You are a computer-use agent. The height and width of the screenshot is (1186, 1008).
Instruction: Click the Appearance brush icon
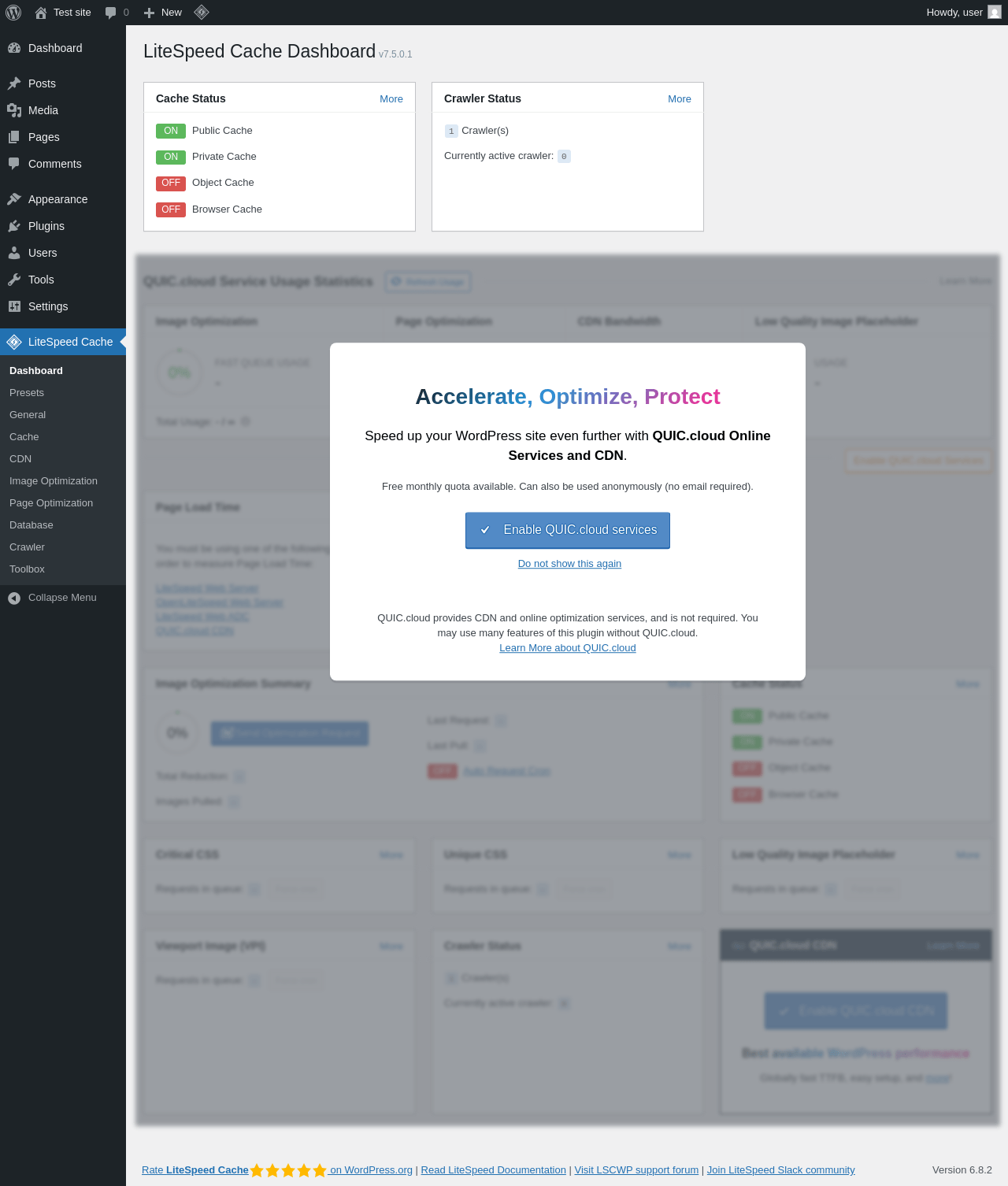(x=14, y=199)
